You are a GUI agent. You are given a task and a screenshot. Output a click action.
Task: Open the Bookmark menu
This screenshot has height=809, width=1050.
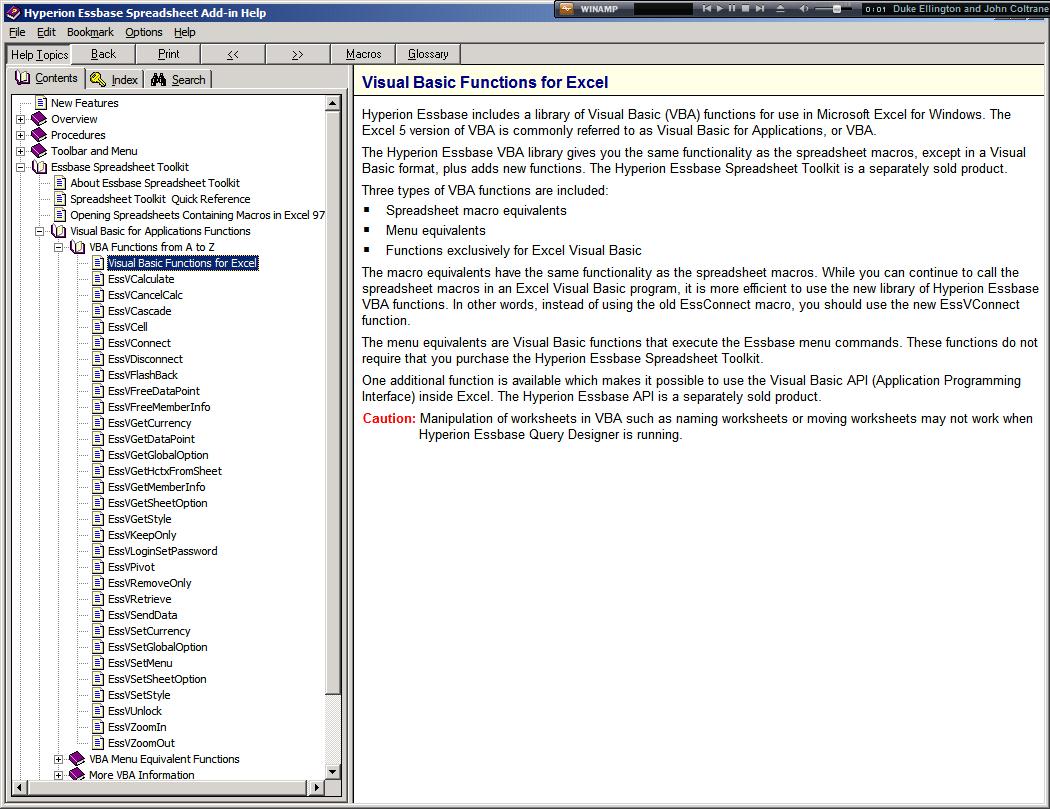point(89,32)
